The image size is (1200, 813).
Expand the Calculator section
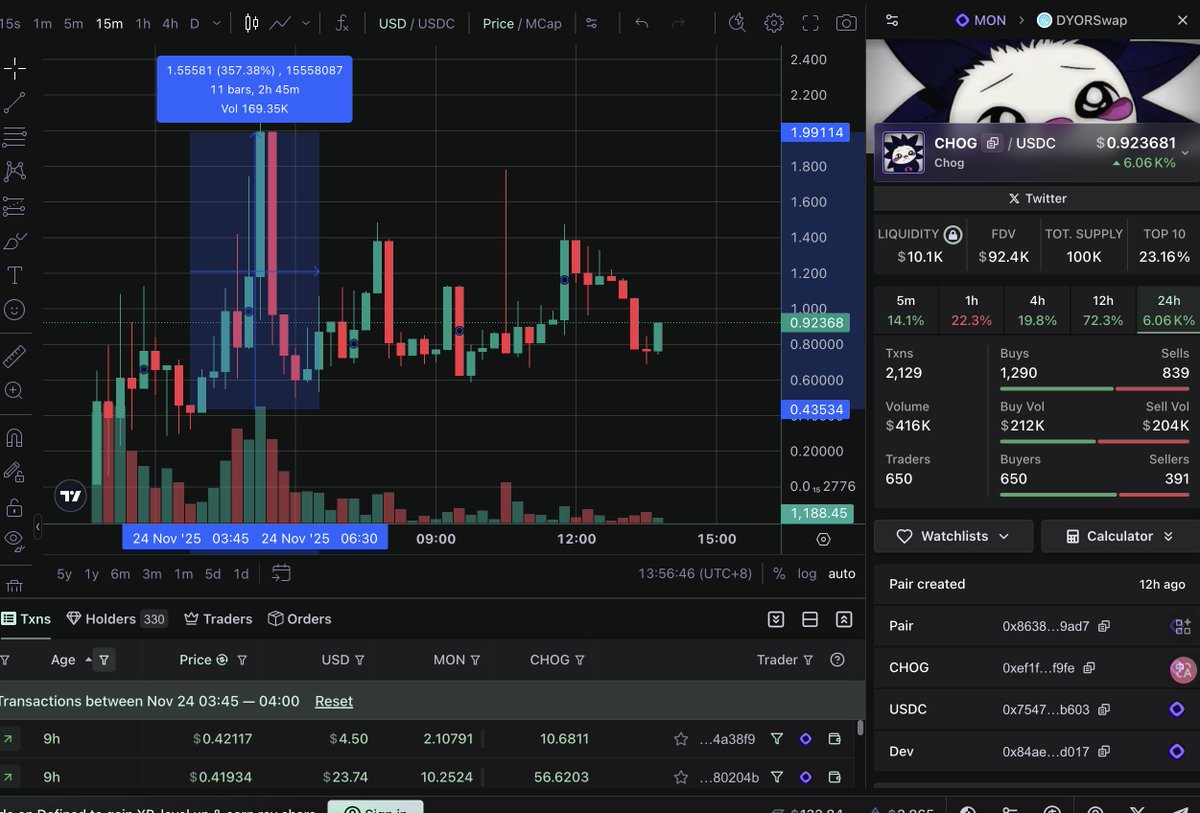point(1120,536)
